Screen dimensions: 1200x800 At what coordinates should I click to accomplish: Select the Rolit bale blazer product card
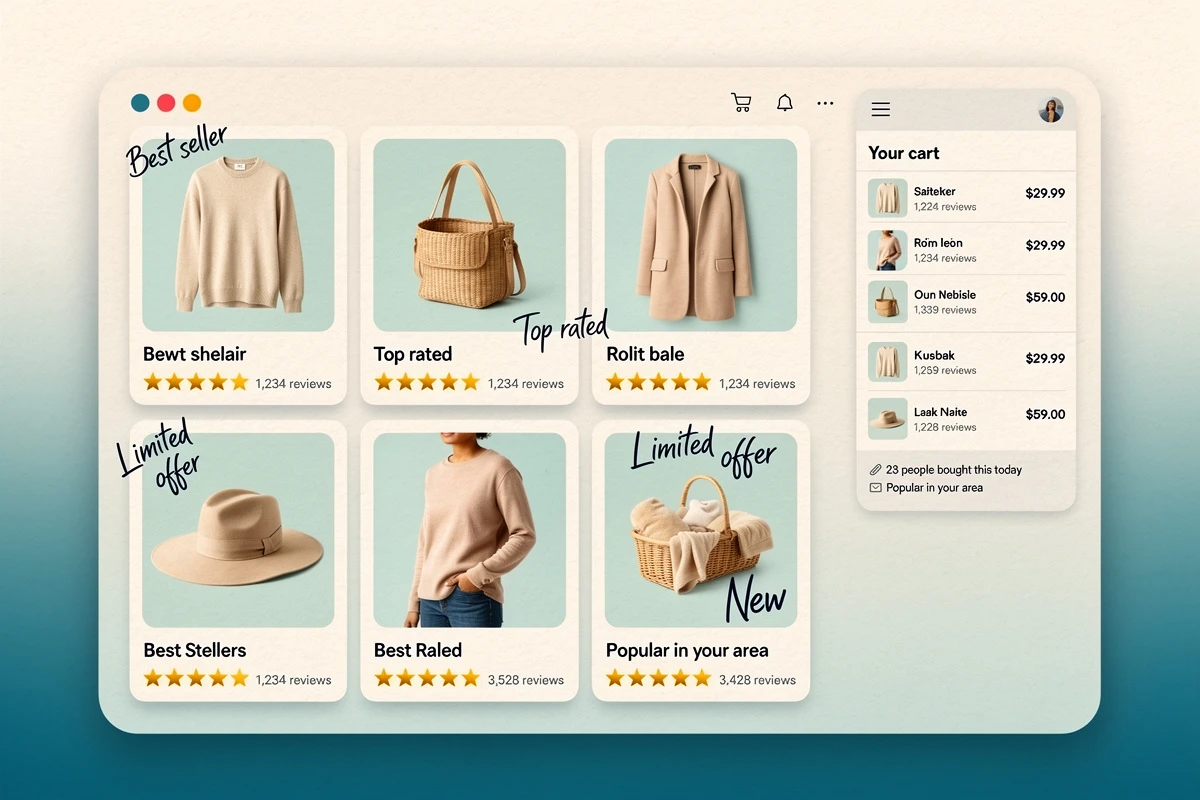700,265
